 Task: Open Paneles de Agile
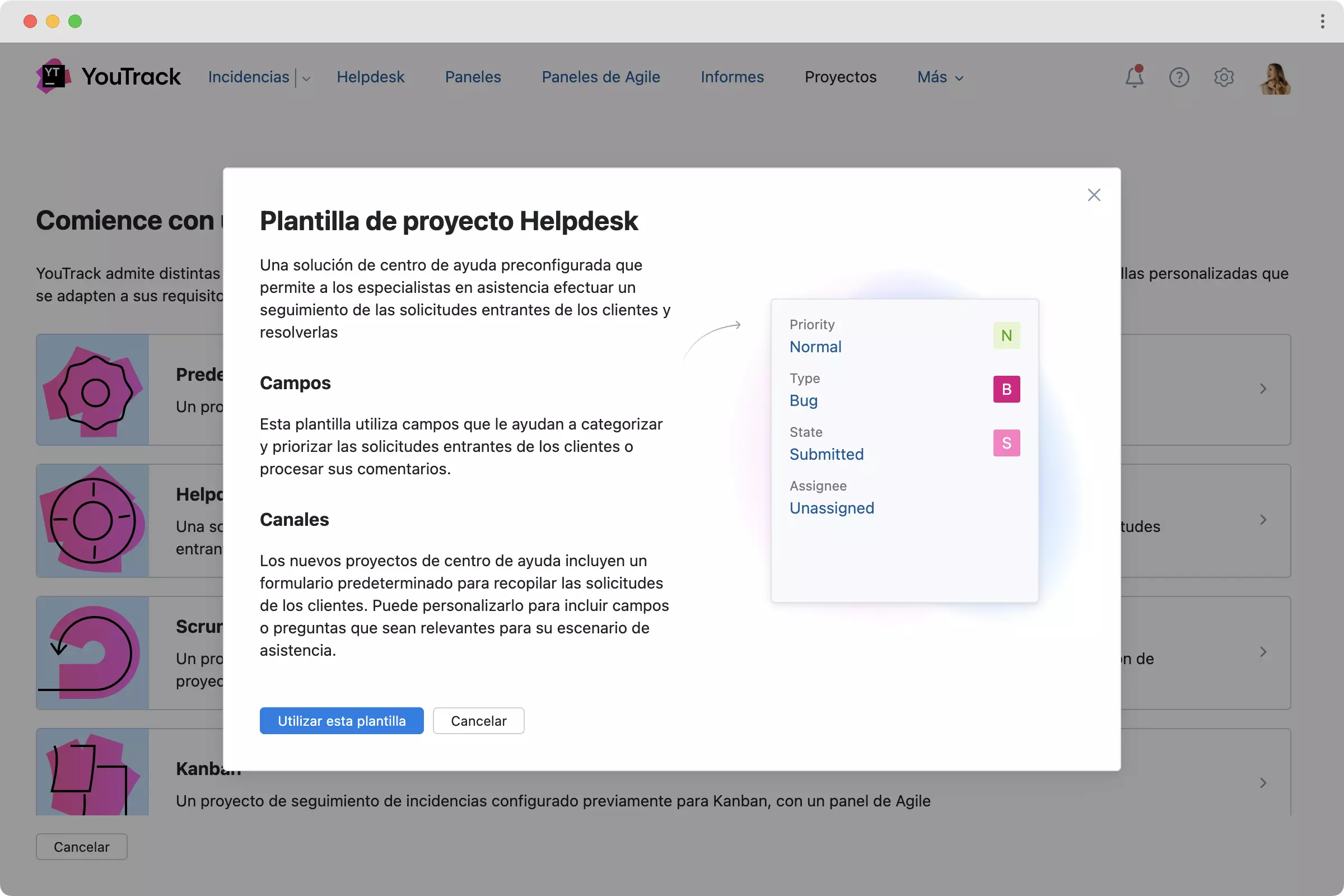[600, 77]
